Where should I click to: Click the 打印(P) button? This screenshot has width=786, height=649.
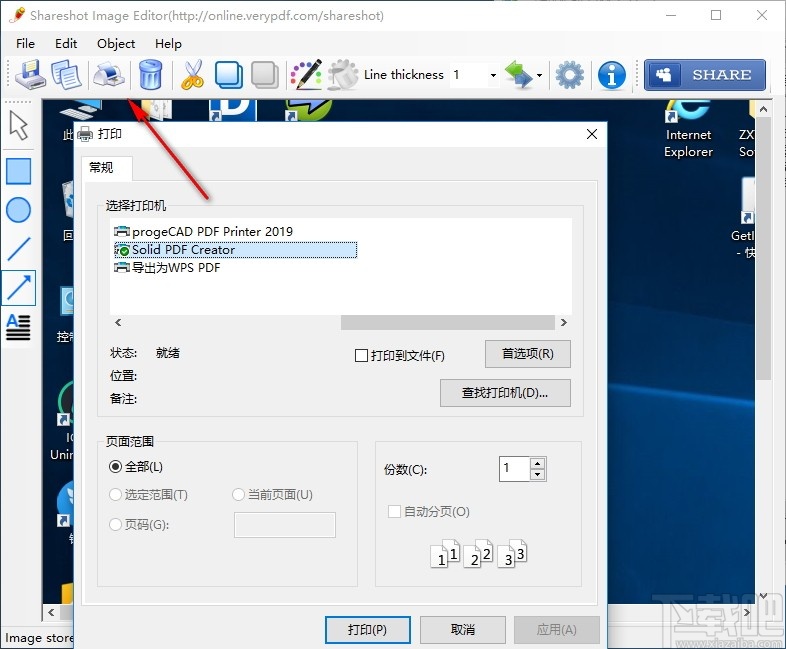368,629
